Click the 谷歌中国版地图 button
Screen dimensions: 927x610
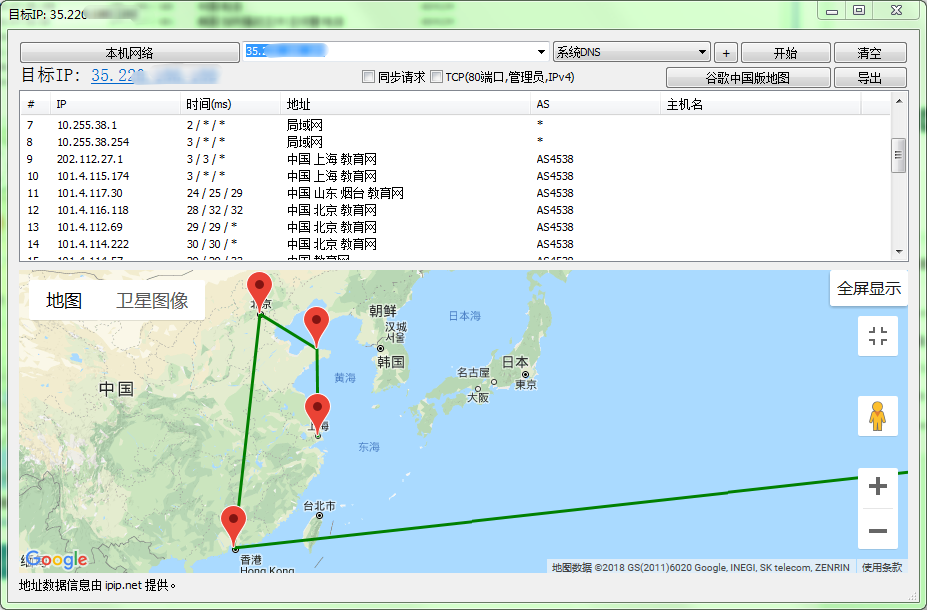point(748,77)
